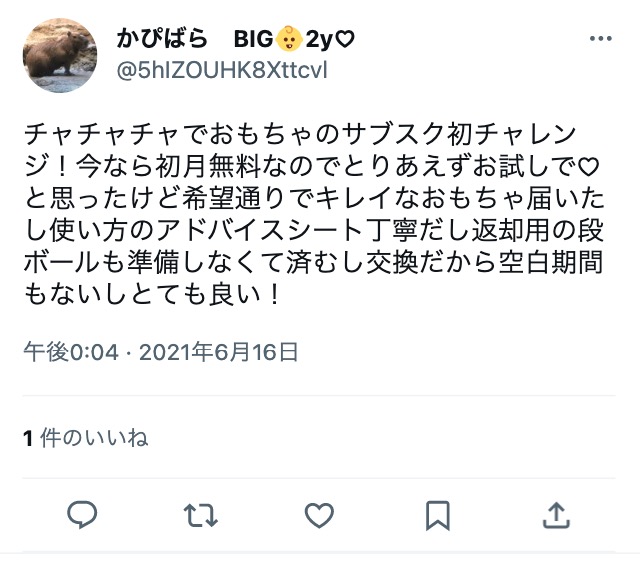Click the reply speech bubble icon
640x566 pixels.
click(x=82, y=515)
